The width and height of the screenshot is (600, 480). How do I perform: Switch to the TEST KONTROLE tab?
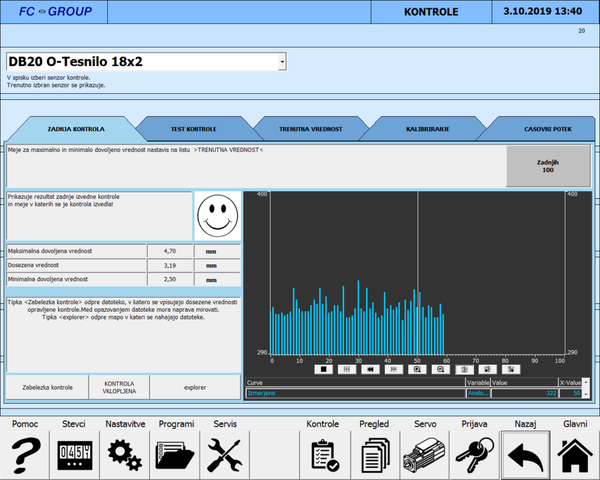(x=193, y=129)
